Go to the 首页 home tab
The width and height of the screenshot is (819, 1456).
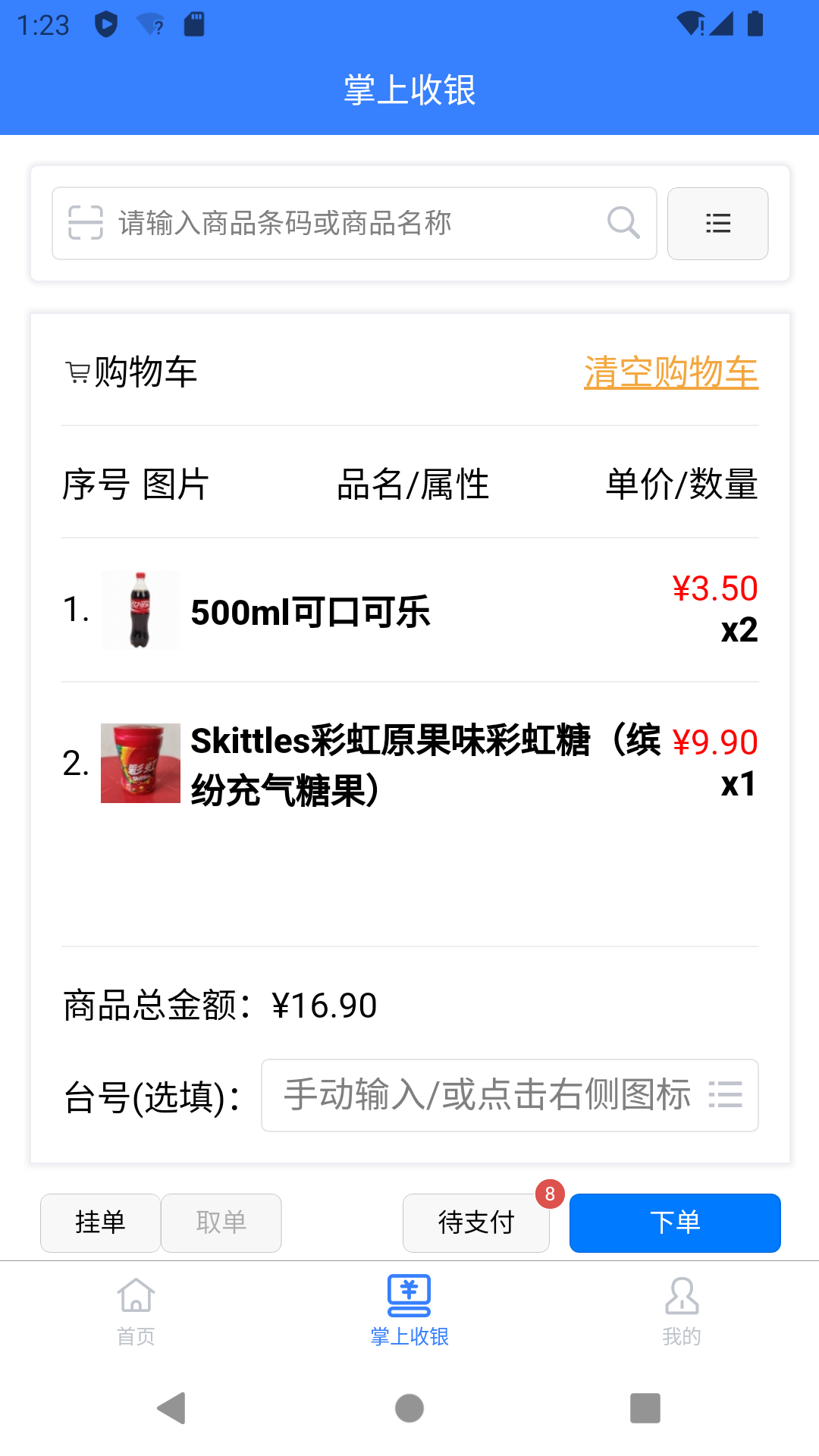pyautogui.click(x=136, y=1310)
